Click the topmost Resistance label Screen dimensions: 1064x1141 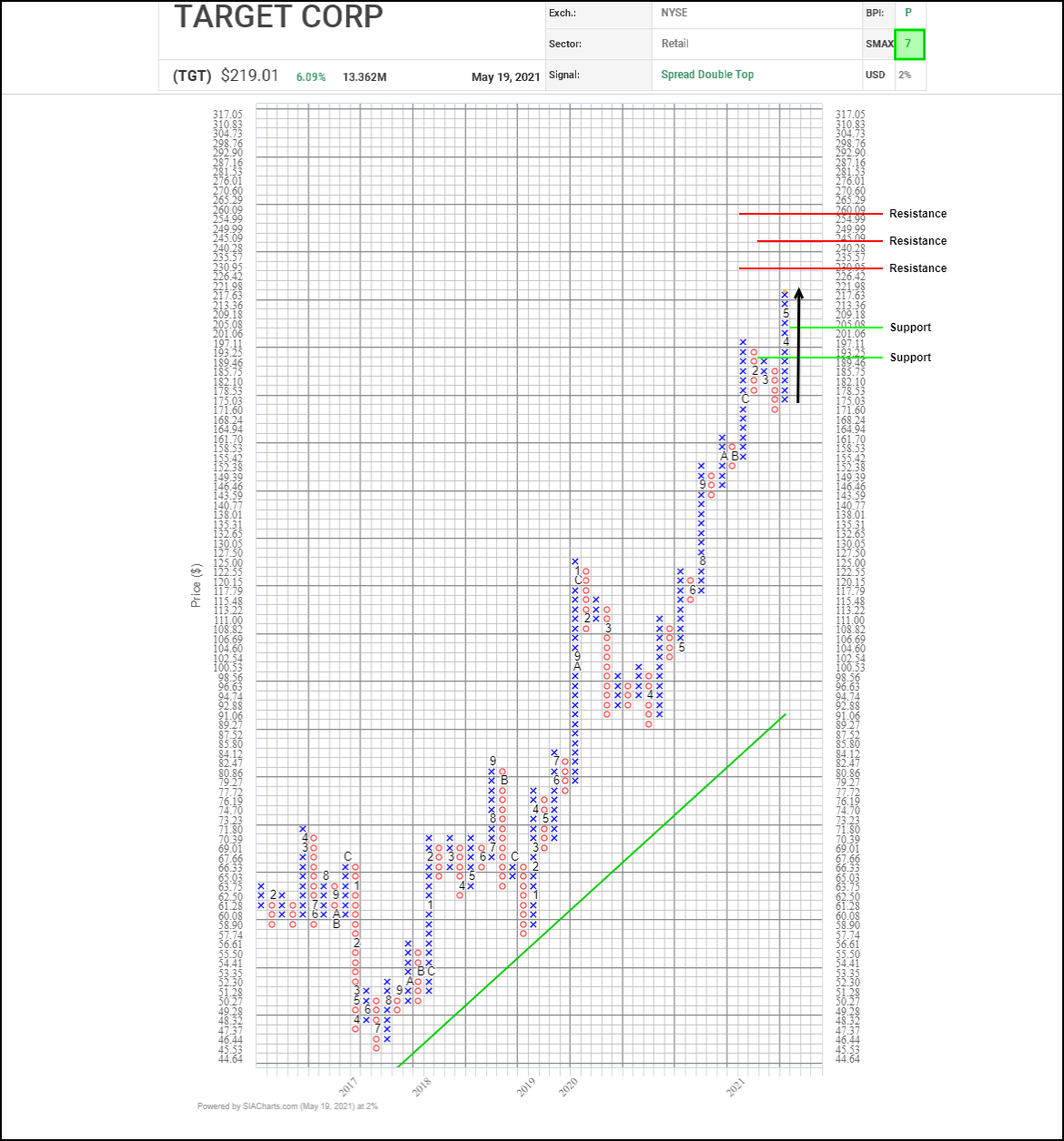[917, 214]
